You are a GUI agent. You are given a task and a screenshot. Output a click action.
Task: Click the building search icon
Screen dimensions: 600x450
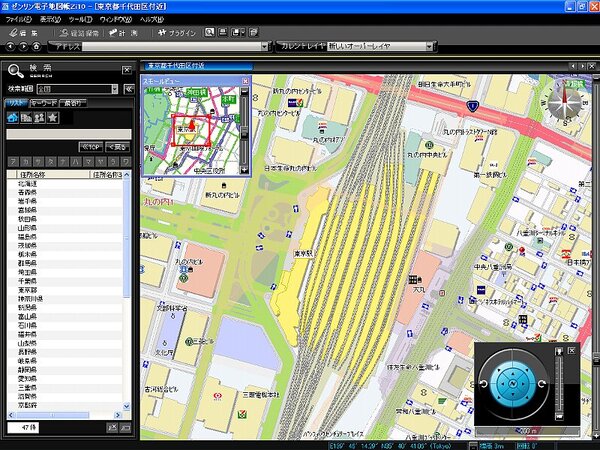(x=26, y=118)
